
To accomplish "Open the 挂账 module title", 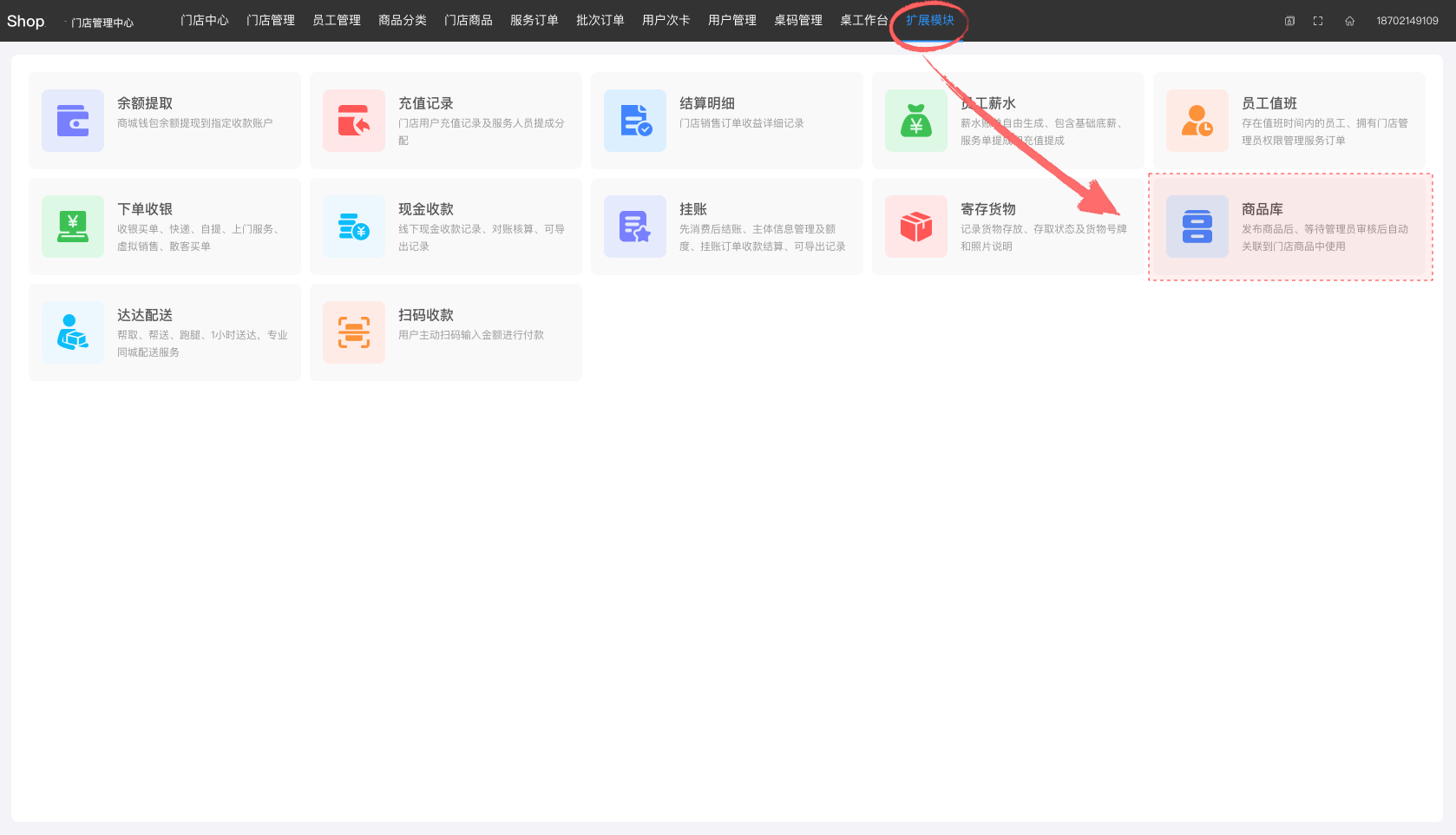I will pyautogui.click(x=693, y=209).
